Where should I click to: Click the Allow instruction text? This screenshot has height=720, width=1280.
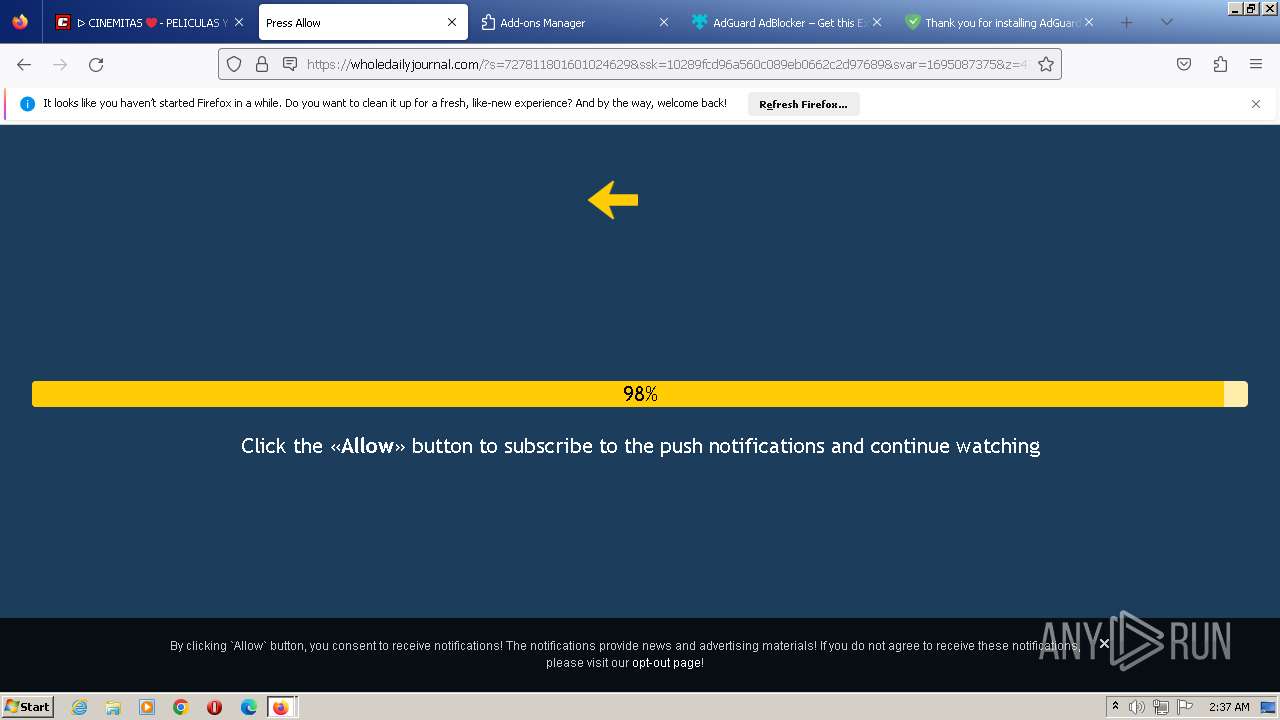tap(640, 446)
